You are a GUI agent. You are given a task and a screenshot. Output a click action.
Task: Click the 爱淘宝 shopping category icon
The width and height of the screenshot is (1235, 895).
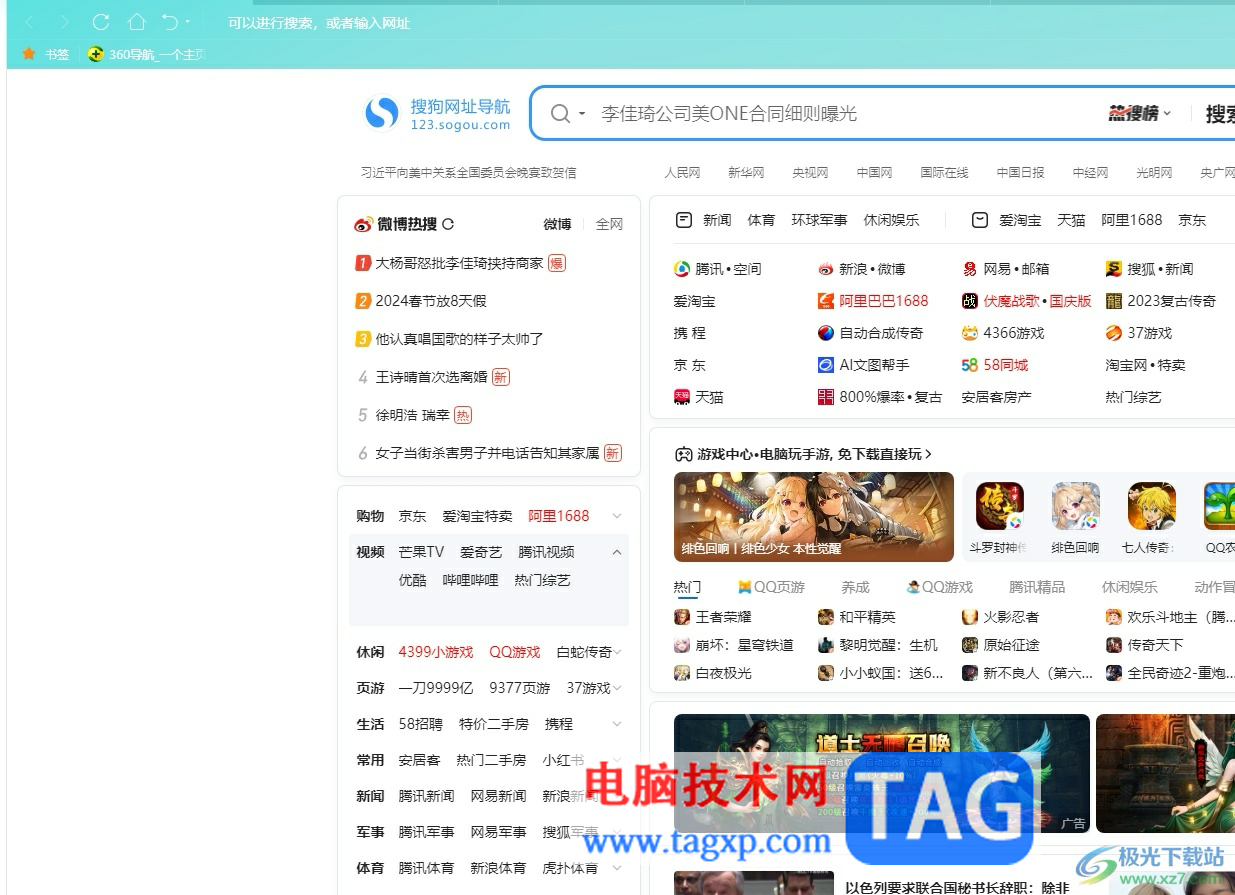tap(980, 220)
